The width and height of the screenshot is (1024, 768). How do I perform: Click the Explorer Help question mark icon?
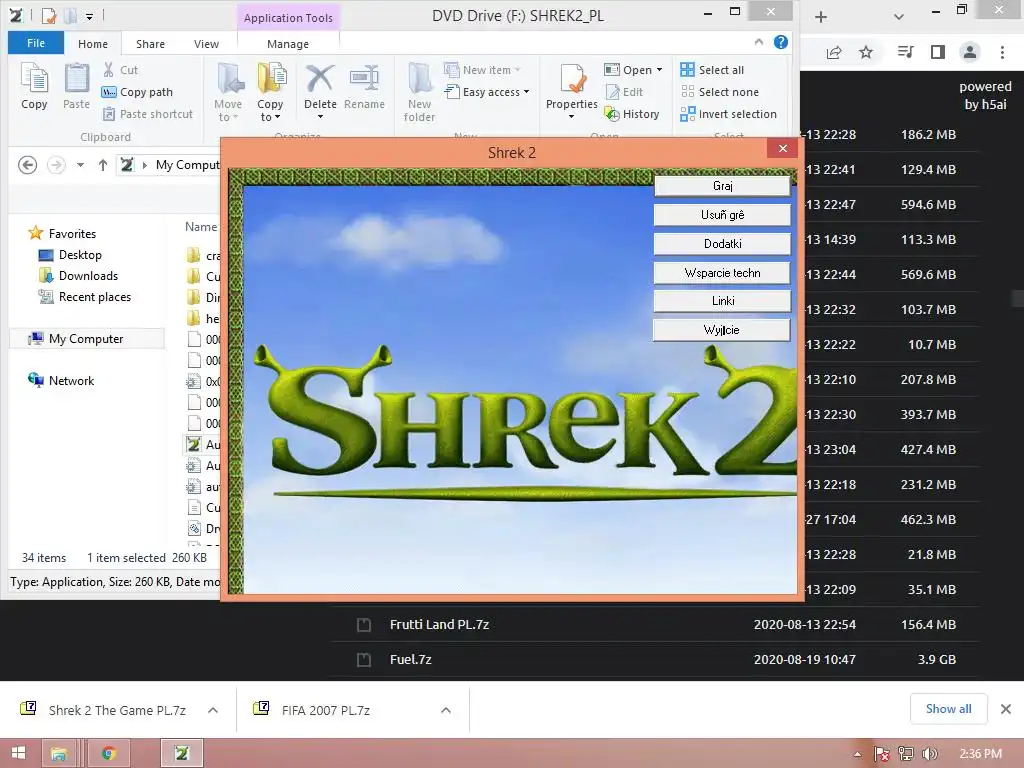pos(780,42)
